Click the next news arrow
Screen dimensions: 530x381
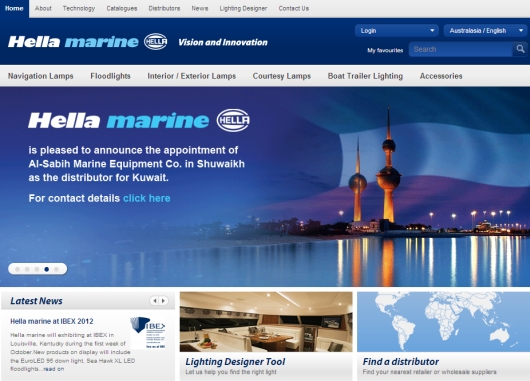tap(164, 301)
